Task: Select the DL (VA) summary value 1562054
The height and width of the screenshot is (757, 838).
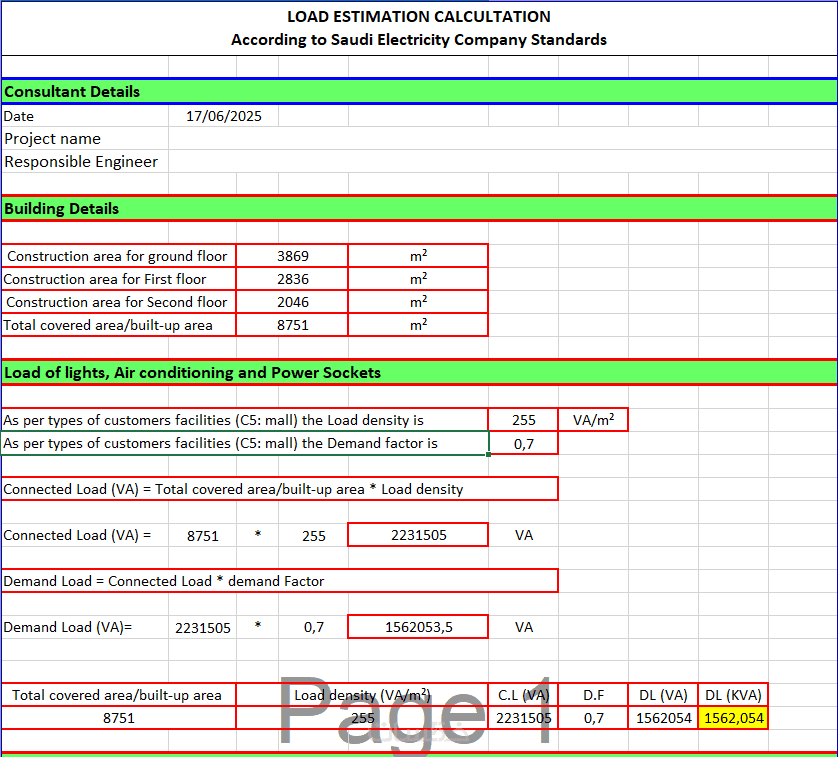Action: click(663, 718)
